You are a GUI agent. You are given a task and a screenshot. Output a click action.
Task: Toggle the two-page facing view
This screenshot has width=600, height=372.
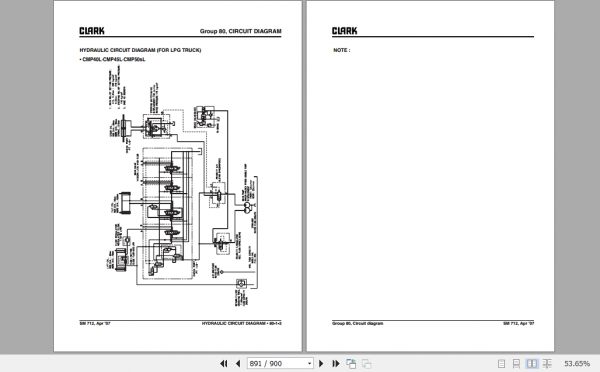coord(532,364)
